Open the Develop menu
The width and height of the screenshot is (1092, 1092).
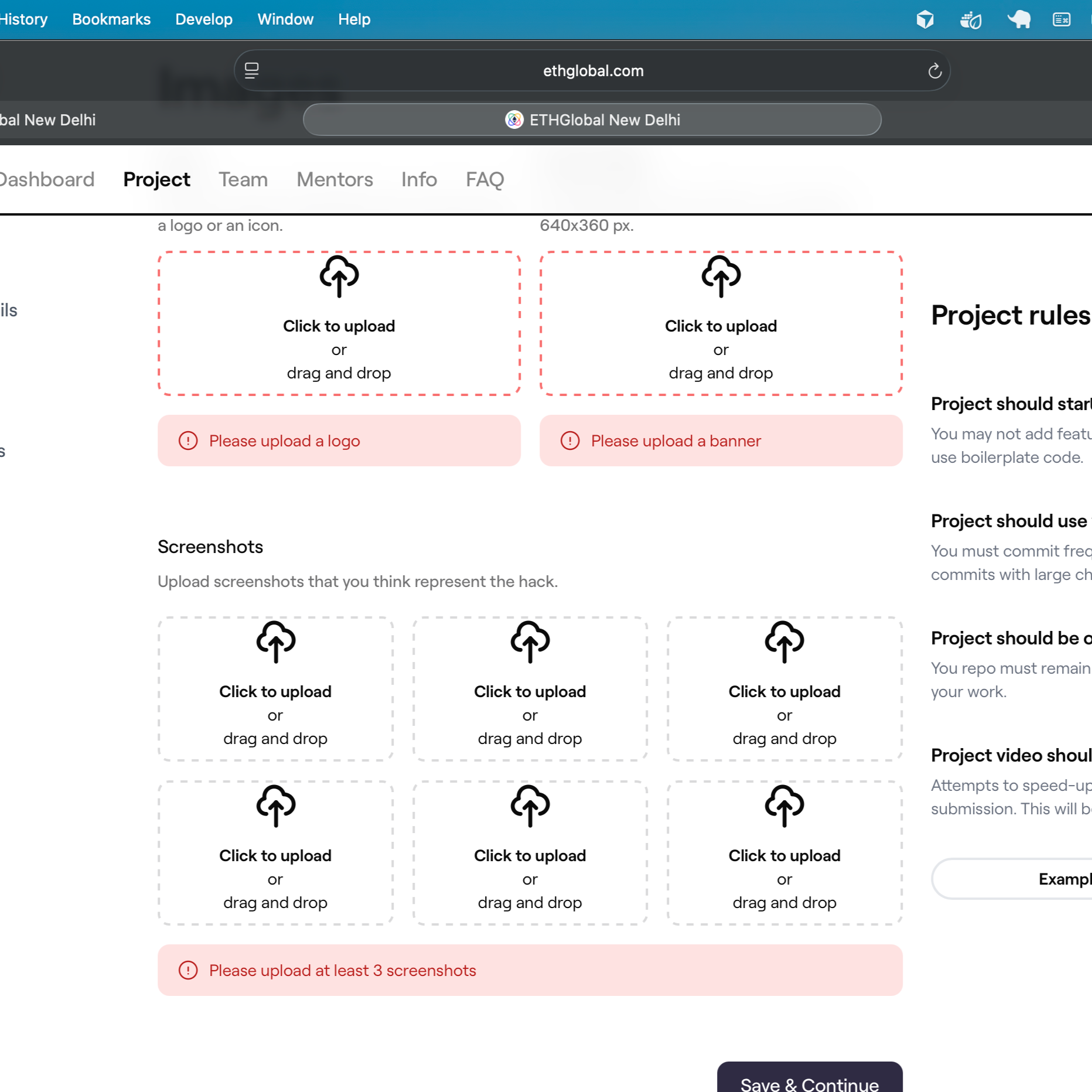tap(204, 19)
